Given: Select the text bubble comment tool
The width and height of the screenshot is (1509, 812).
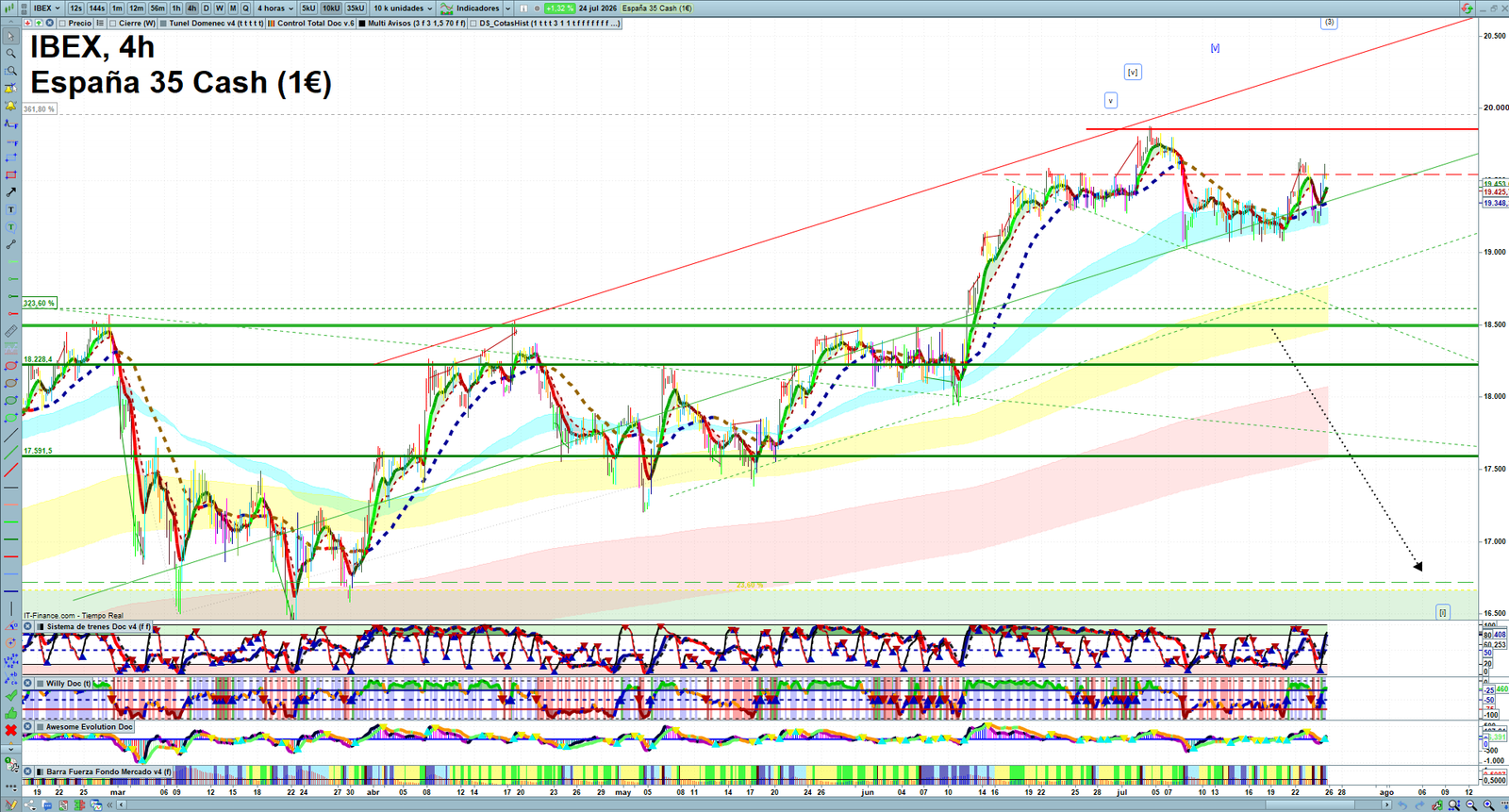Looking at the screenshot, I should [11, 226].
